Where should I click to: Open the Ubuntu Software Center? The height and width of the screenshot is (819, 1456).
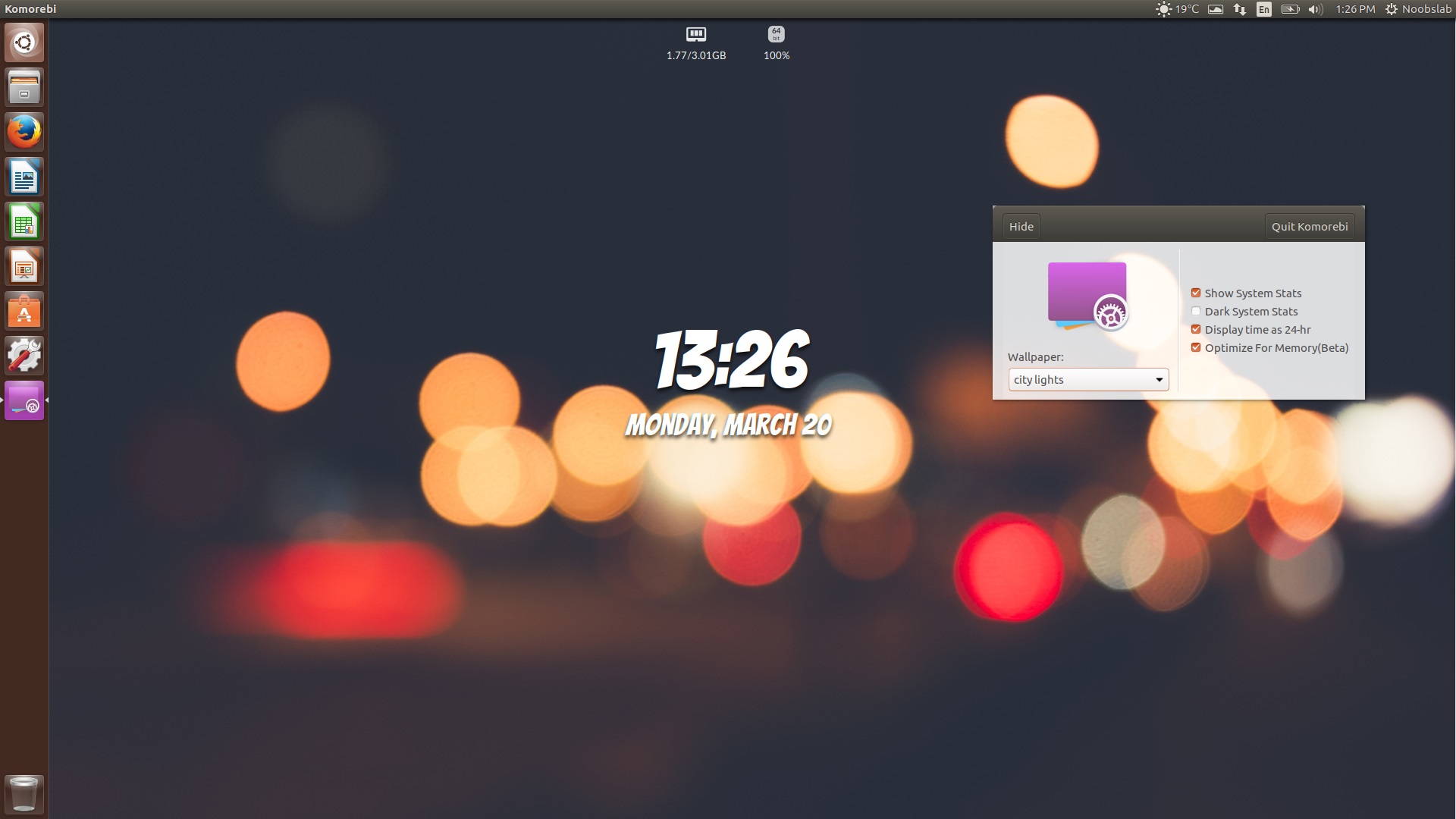coord(24,310)
